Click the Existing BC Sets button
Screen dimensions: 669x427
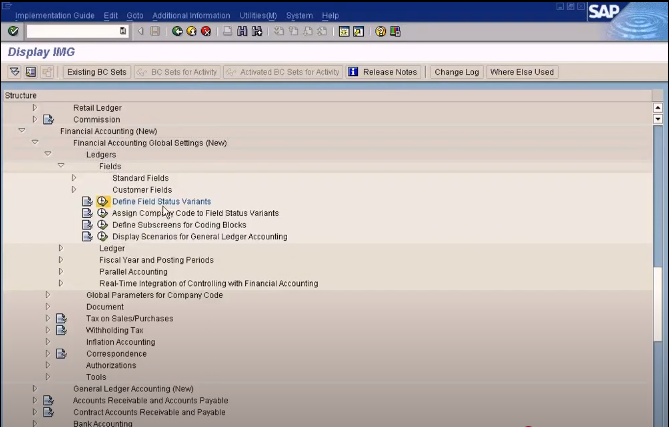click(x=97, y=72)
